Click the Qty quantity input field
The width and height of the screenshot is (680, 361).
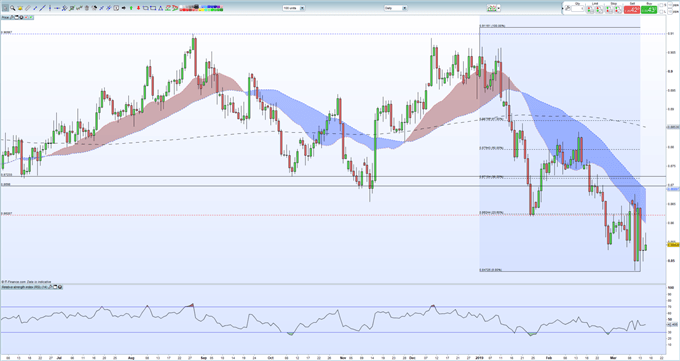578,9
